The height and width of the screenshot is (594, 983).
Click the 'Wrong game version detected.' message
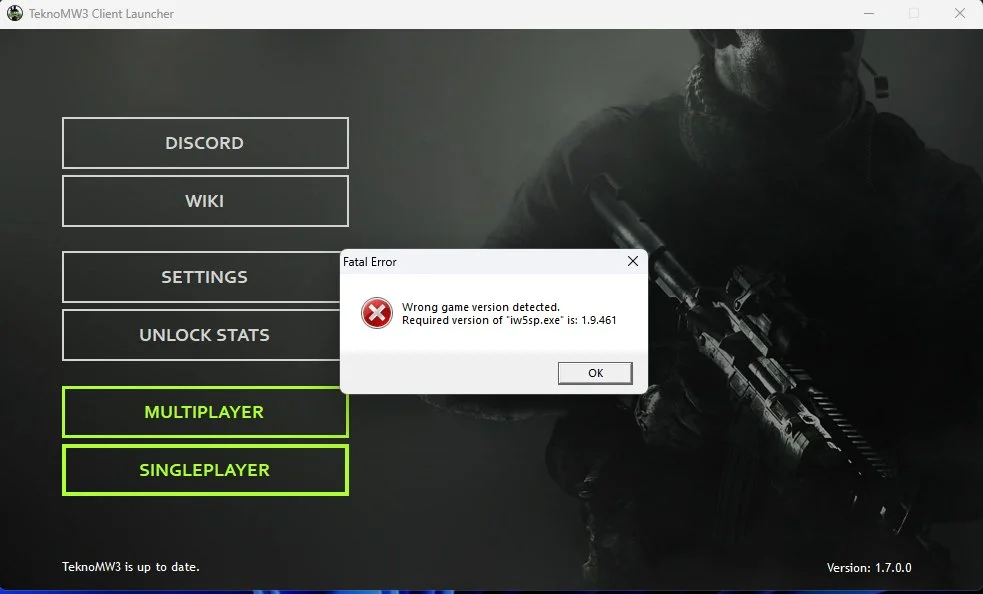click(481, 307)
